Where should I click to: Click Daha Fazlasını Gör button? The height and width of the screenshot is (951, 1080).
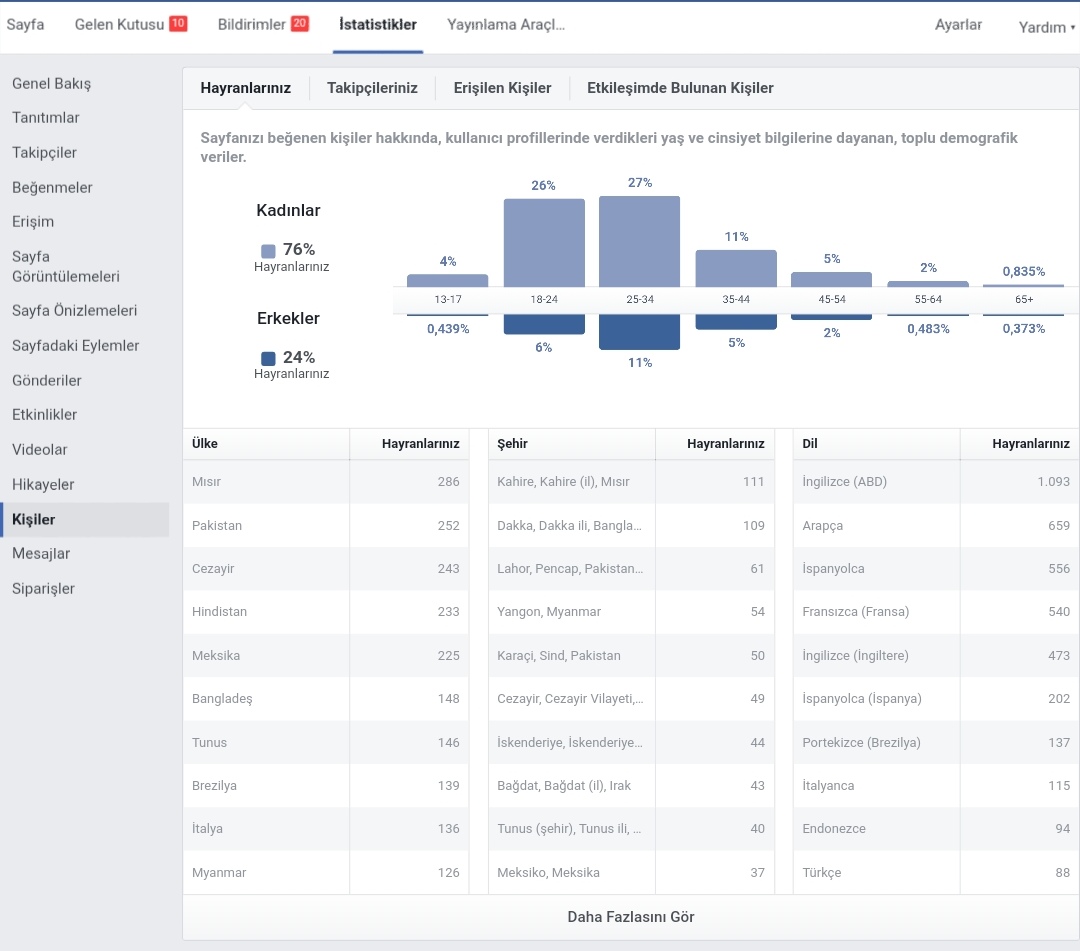tap(630, 917)
